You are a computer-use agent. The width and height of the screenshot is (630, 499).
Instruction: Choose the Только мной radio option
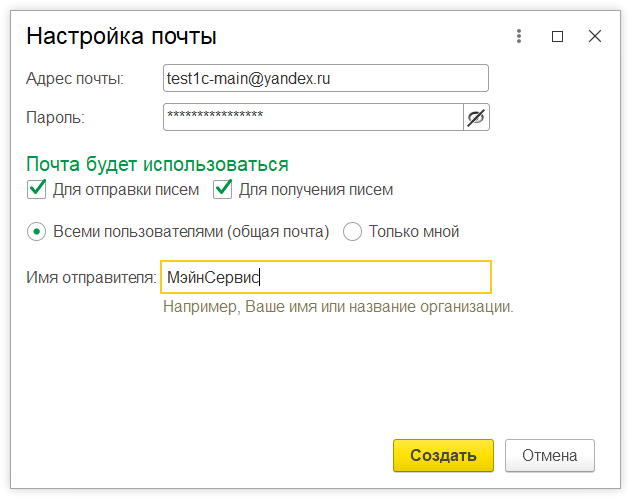pyautogui.click(x=352, y=231)
